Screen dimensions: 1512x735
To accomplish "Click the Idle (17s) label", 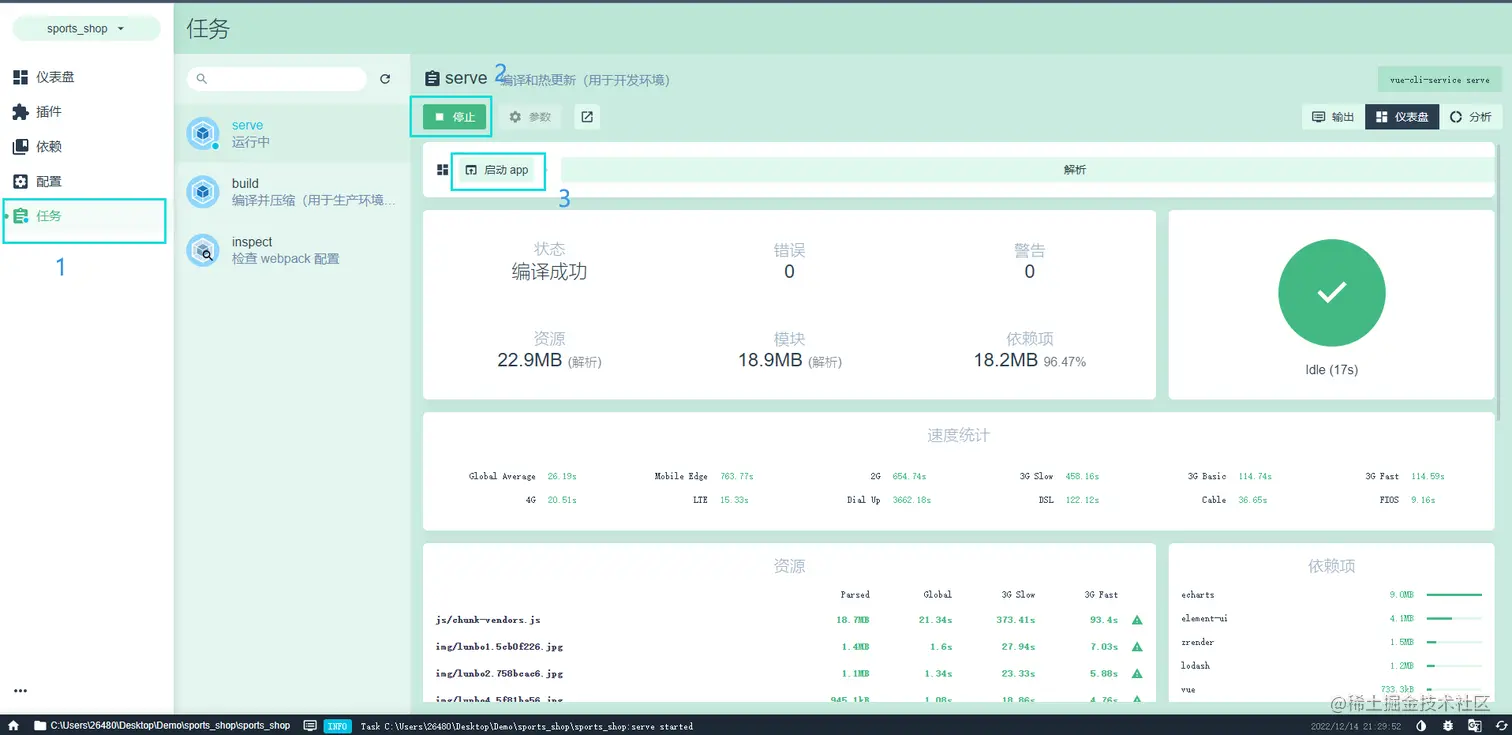I will click(1332, 370).
